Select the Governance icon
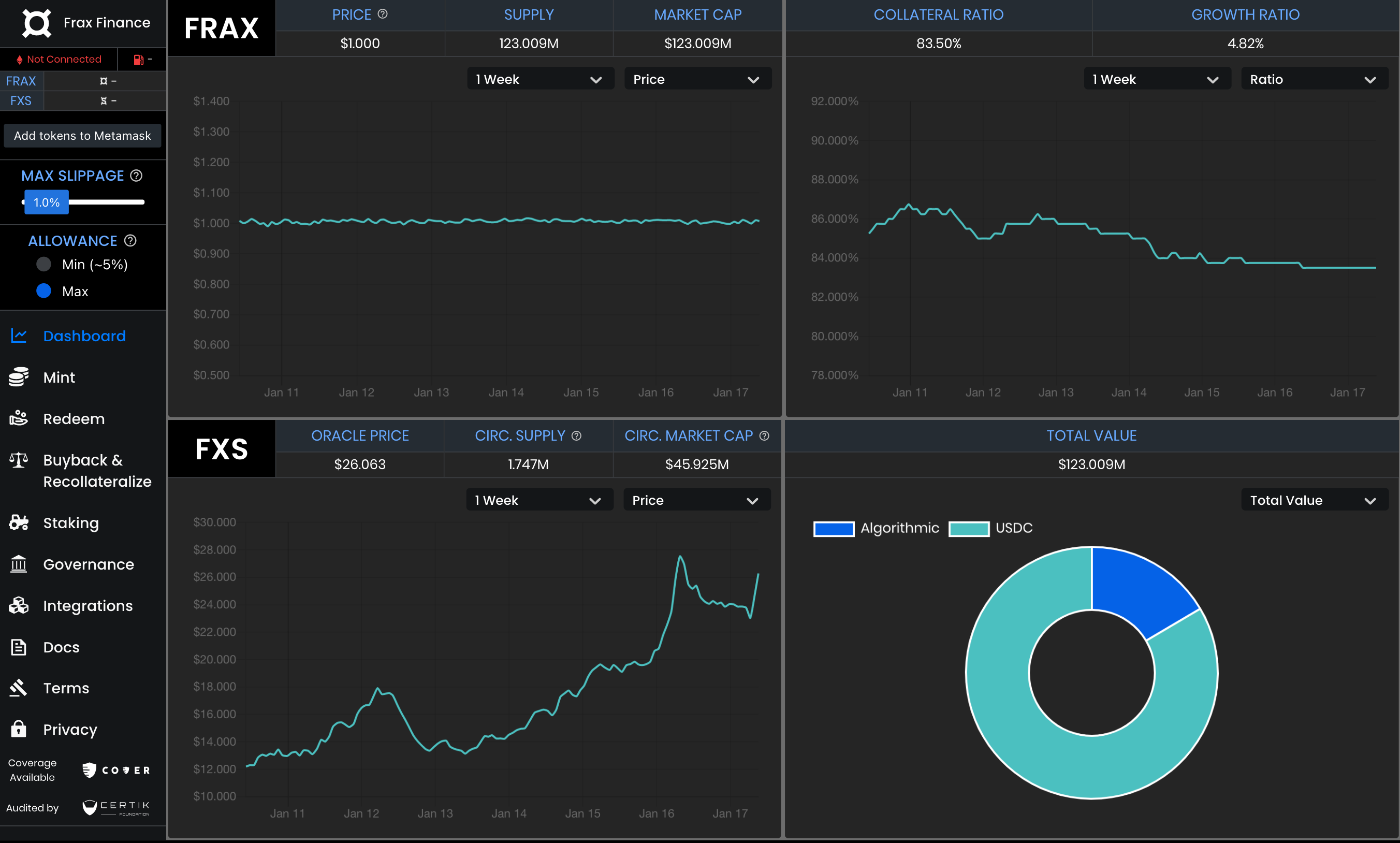Viewport: 1400px width, 843px height. pyautogui.click(x=19, y=564)
